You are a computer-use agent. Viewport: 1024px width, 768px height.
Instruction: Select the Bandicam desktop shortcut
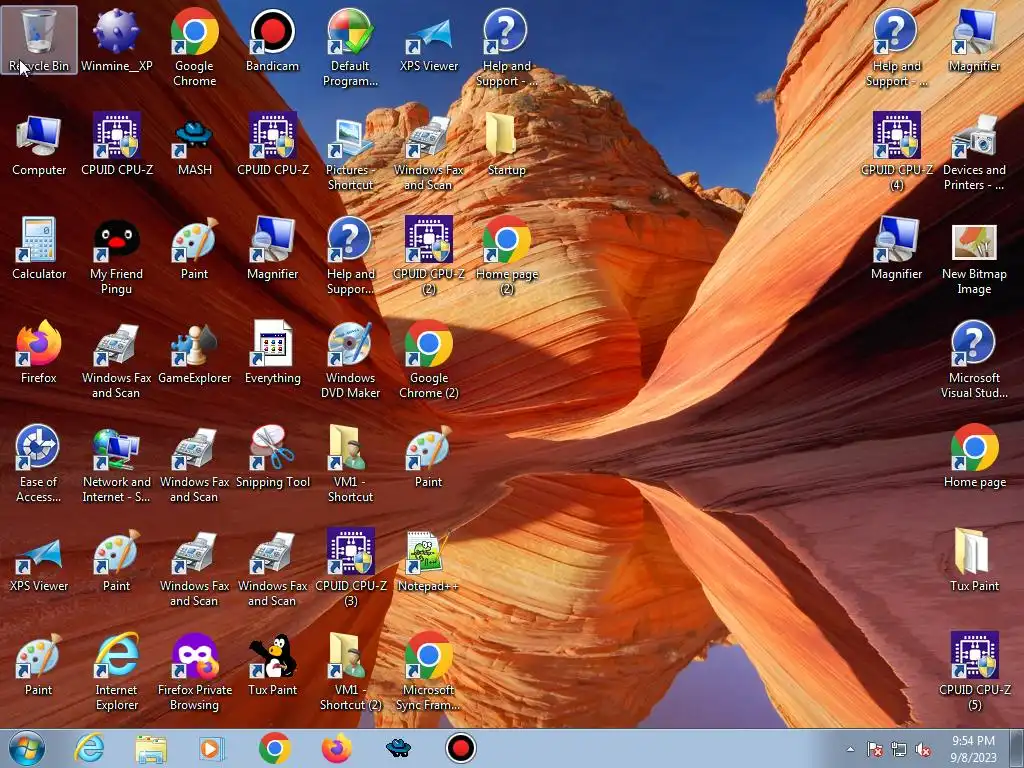point(272,40)
